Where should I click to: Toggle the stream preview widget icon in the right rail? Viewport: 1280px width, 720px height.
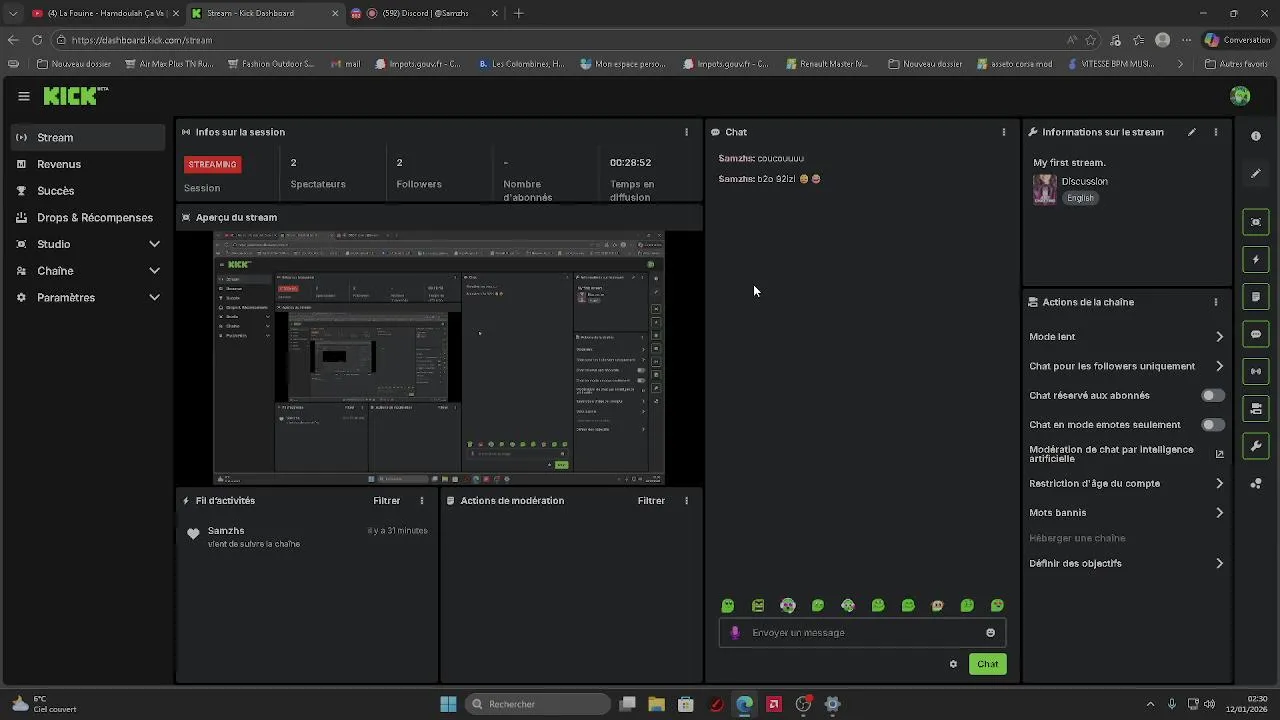click(1256, 222)
